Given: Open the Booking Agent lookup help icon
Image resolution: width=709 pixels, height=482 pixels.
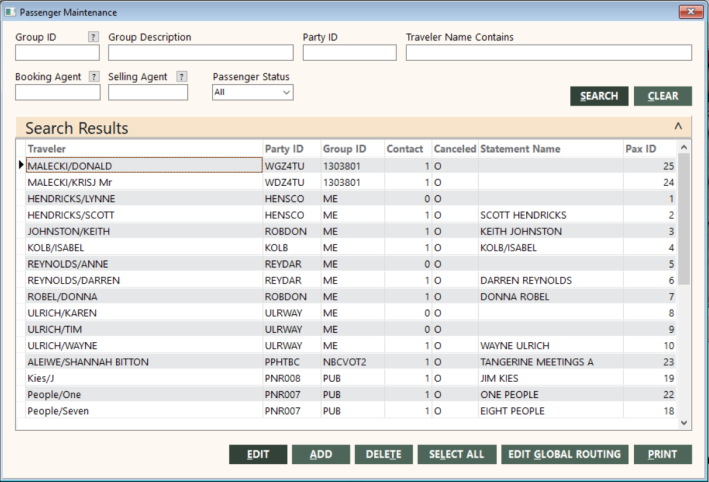Looking at the screenshot, I should [94, 76].
